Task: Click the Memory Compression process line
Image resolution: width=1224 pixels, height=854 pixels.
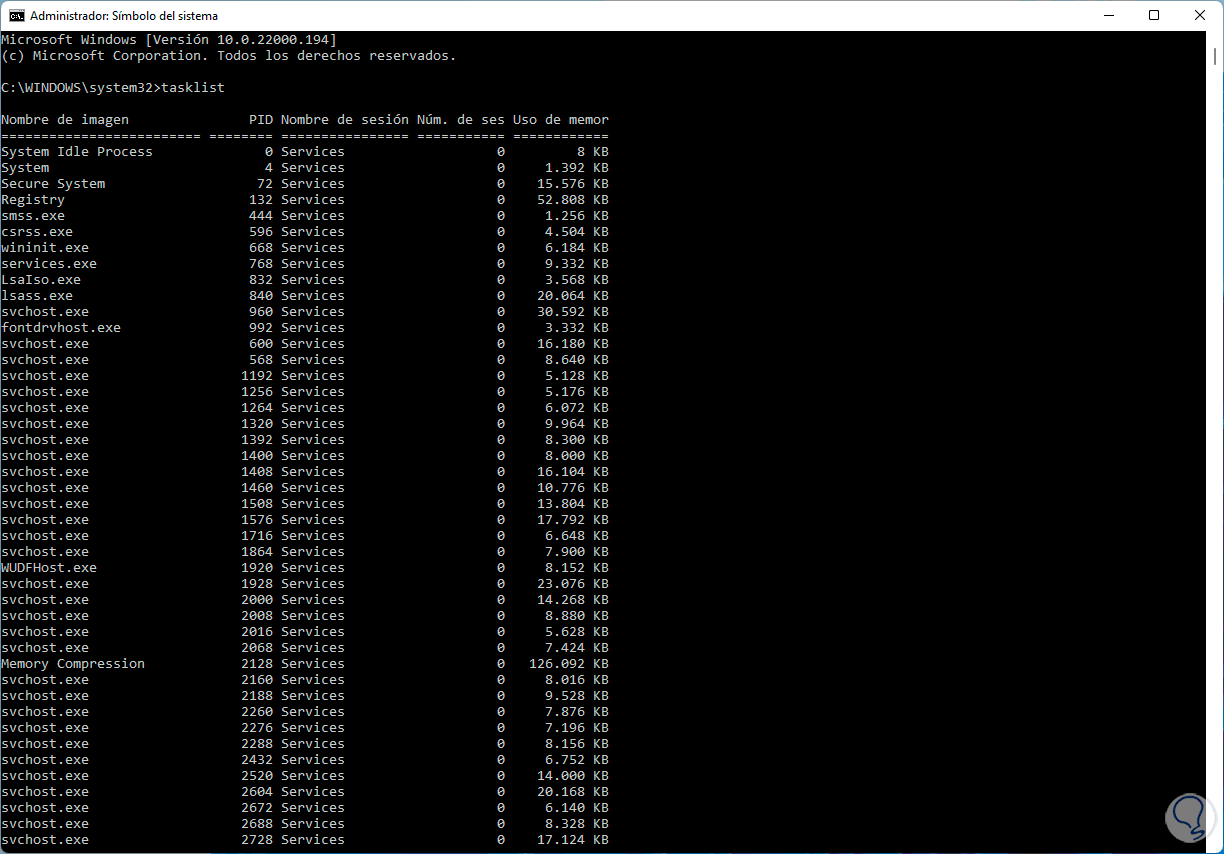Action: point(72,663)
